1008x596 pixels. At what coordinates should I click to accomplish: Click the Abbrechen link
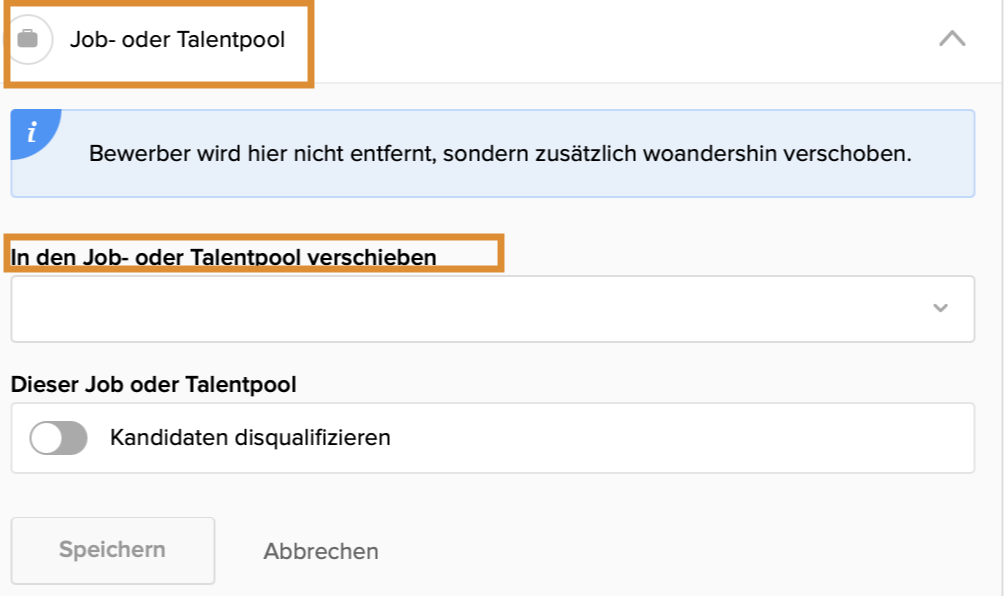(x=321, y=551)
